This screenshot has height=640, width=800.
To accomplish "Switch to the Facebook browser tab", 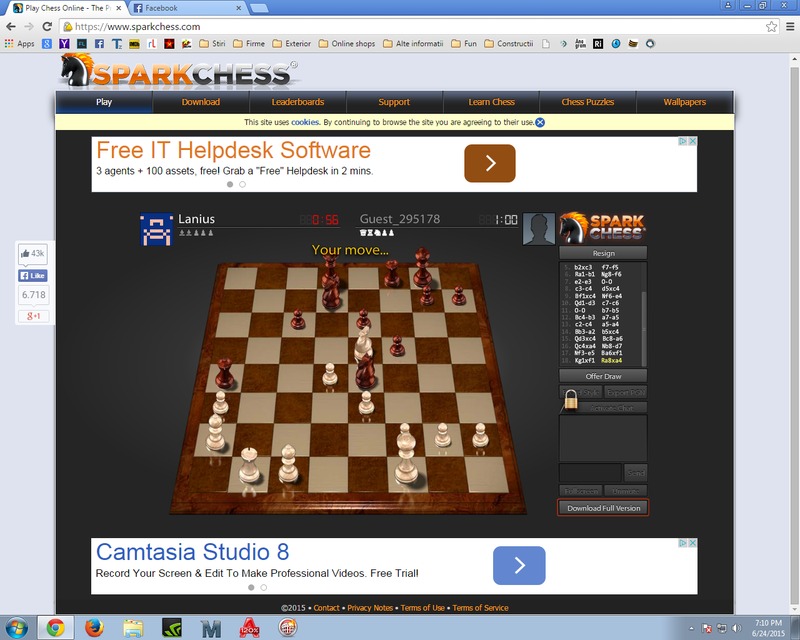I will pos(187,8).
